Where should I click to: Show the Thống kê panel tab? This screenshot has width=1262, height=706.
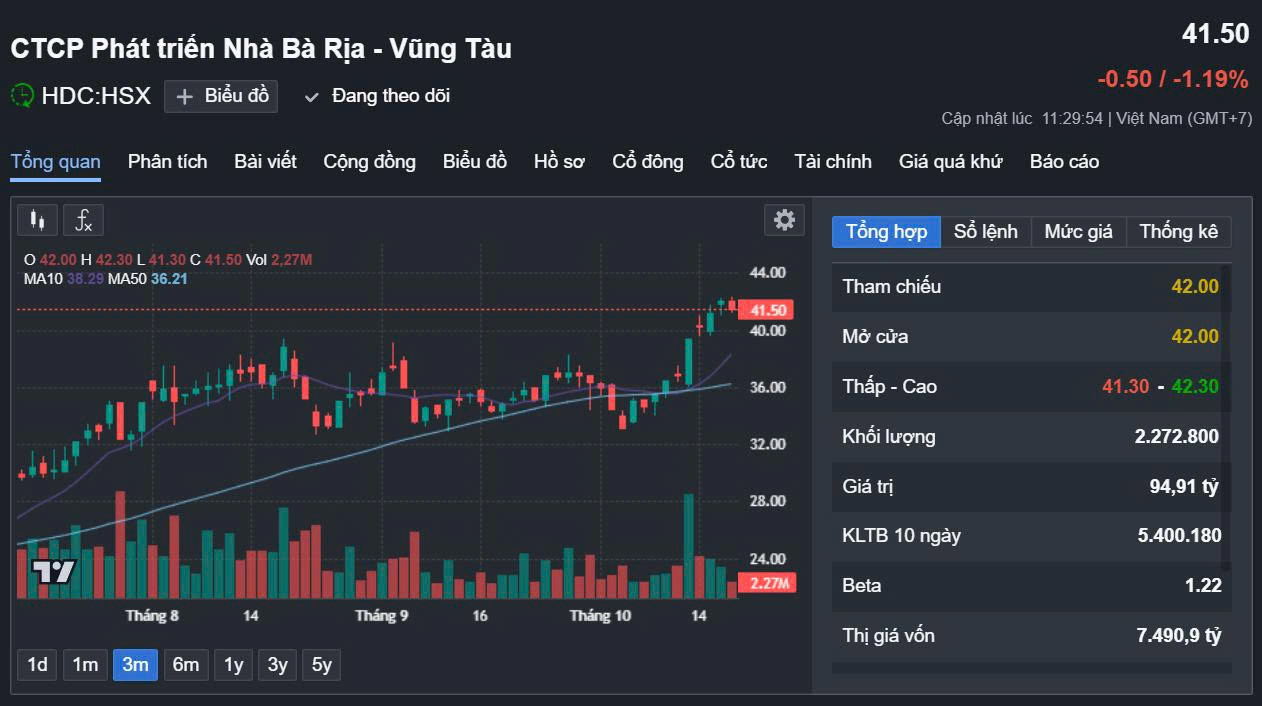point(1179,232)
